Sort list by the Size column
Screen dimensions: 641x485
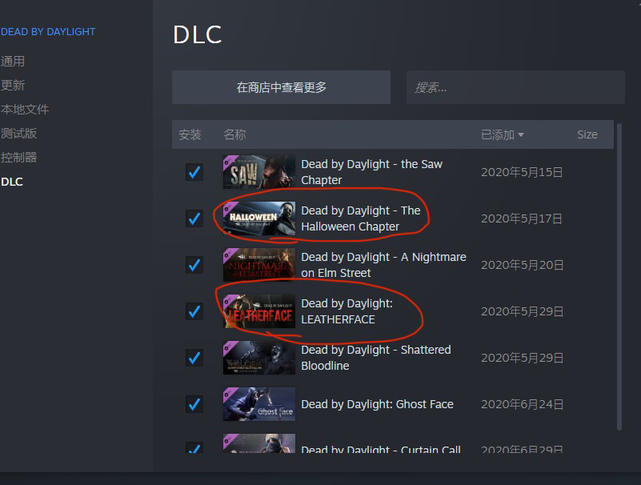(587, 135)
